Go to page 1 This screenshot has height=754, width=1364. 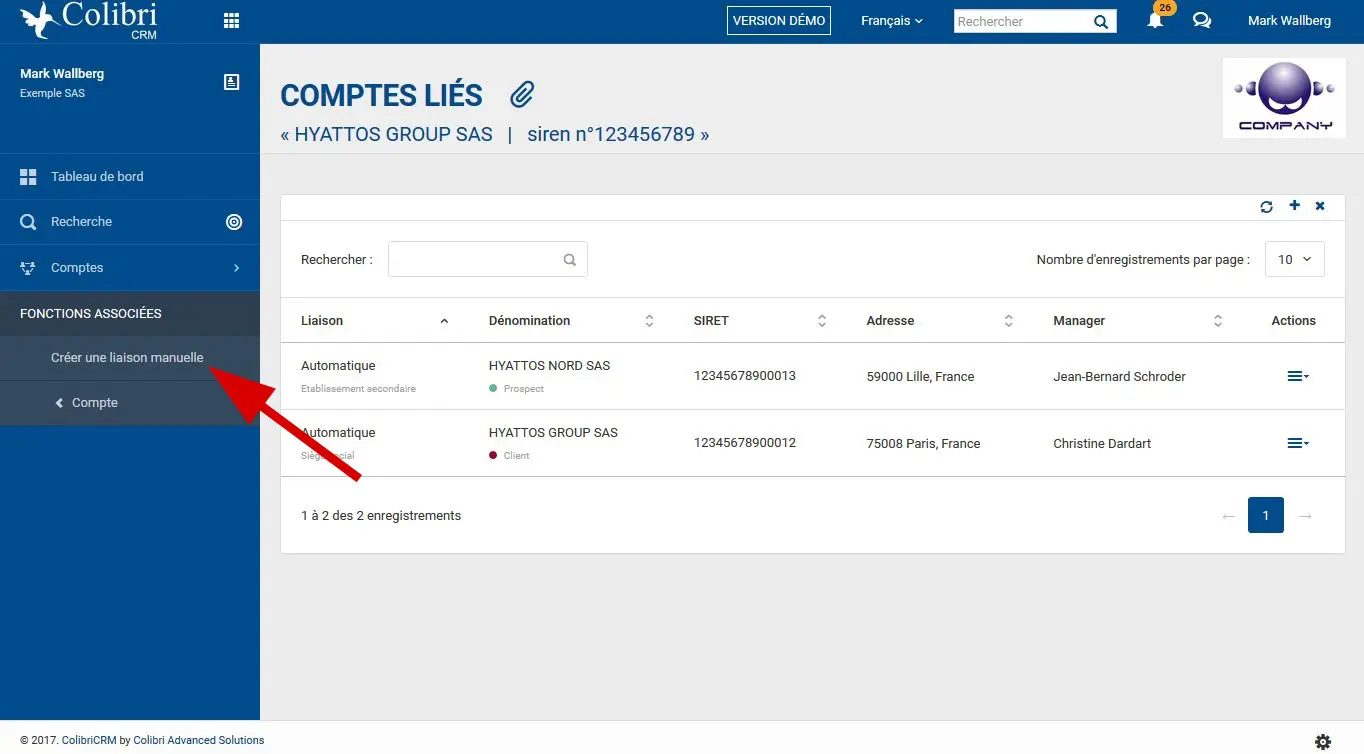click(1266, 515)
